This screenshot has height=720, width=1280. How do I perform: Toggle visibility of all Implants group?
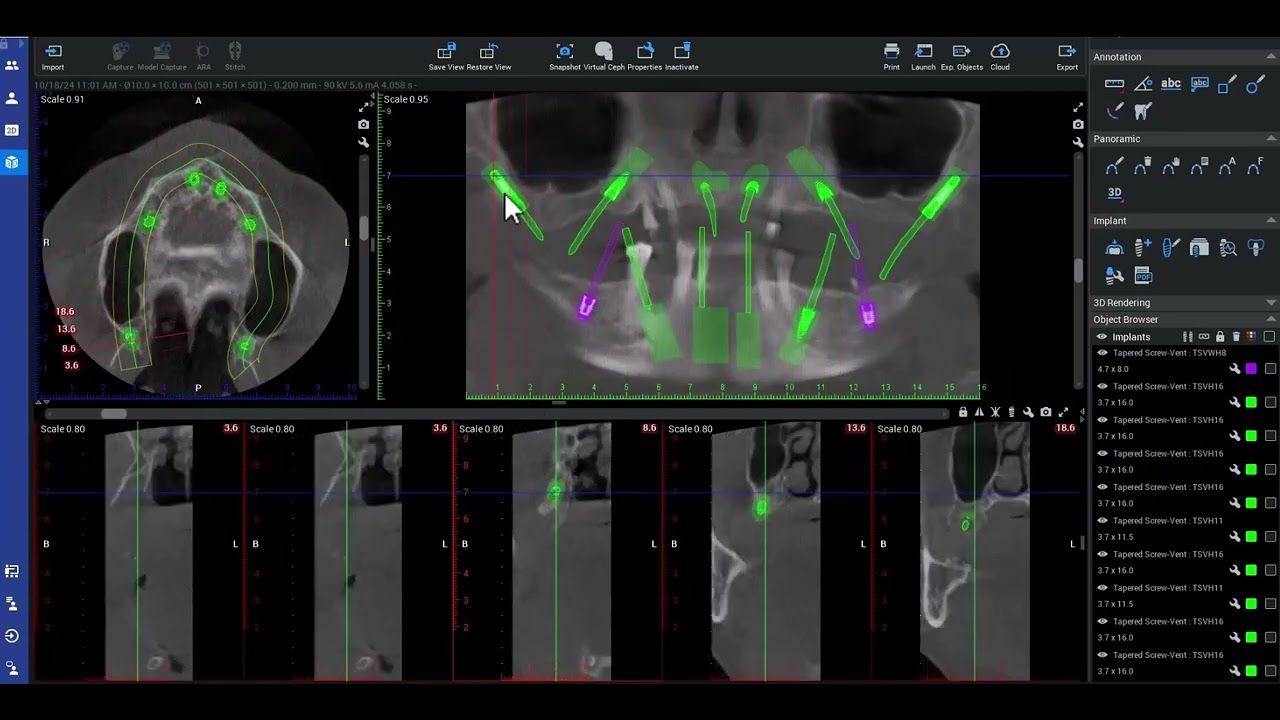coord(1102,337)
